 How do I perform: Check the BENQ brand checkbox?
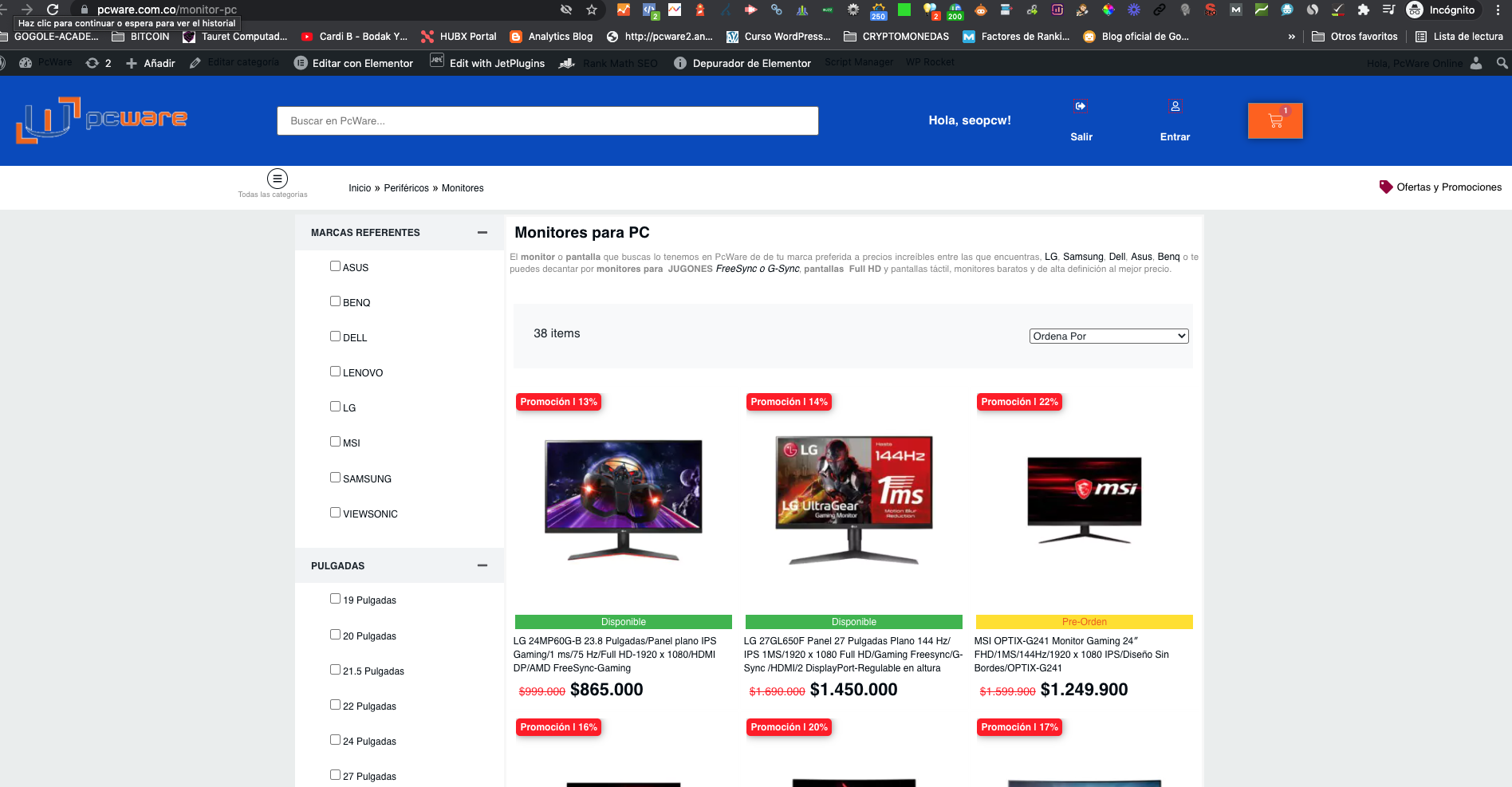(335, 301)
